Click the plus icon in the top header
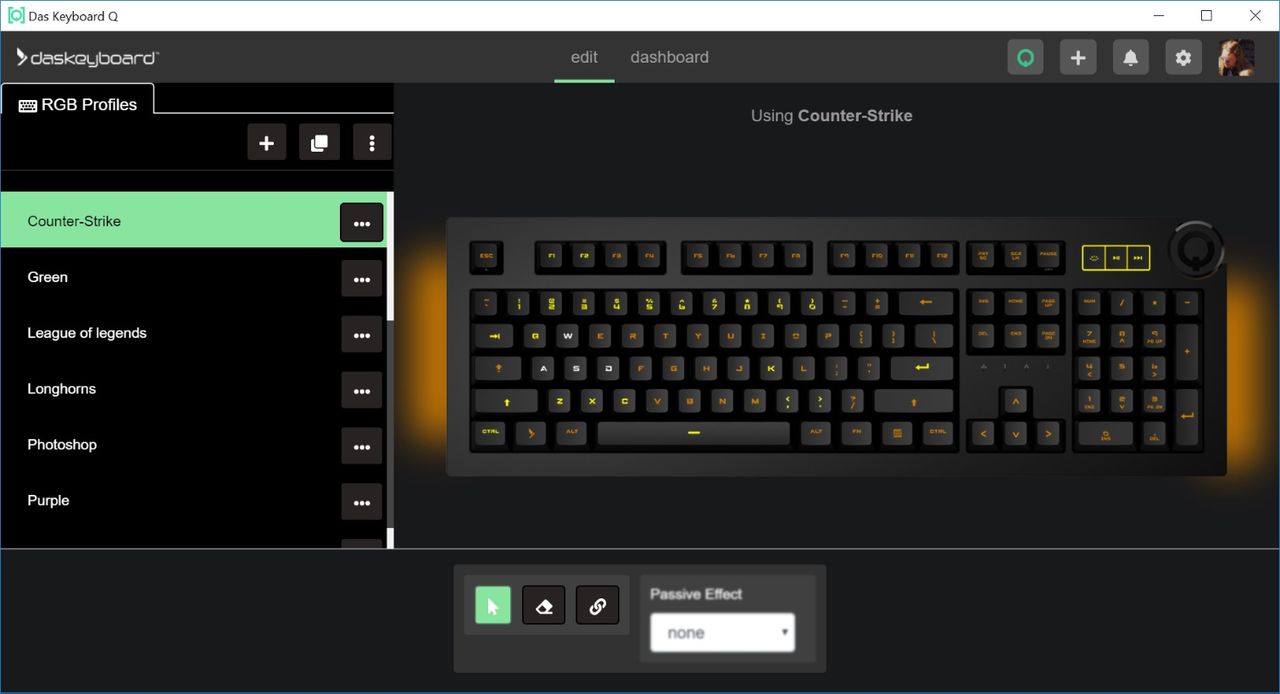The image size is (1280, 694). click(x=1078, y=58)
